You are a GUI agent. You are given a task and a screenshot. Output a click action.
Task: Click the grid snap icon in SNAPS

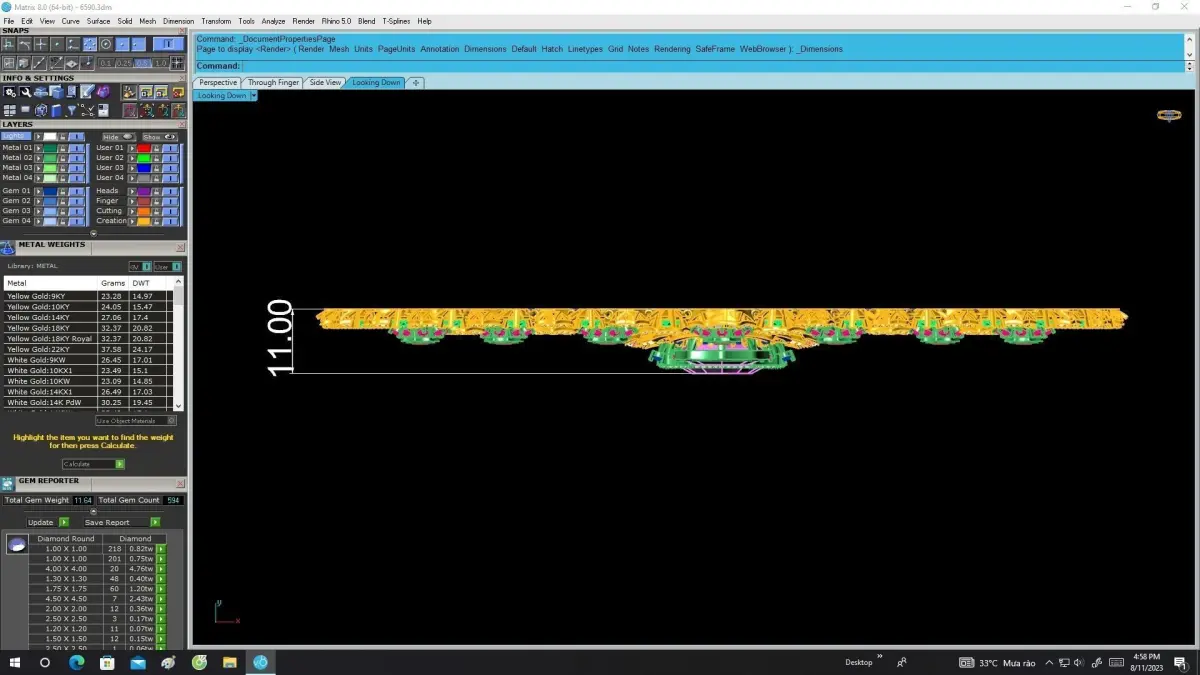tap(177, 63)
